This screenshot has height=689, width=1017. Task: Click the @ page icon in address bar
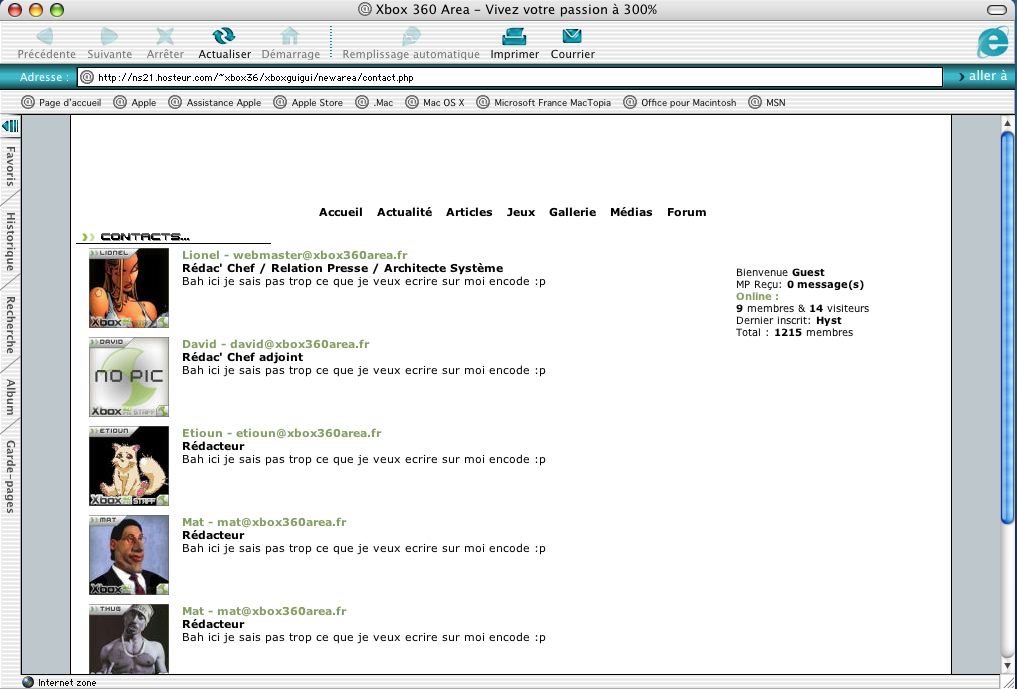click(87, 77)
